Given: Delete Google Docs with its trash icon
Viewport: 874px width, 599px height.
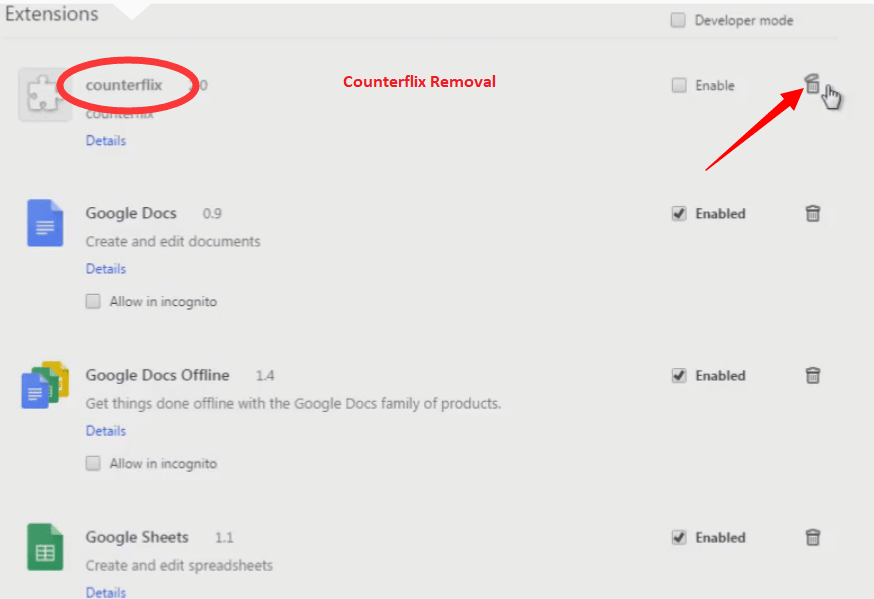Looking at the screenshot, I should pos(813,213).
